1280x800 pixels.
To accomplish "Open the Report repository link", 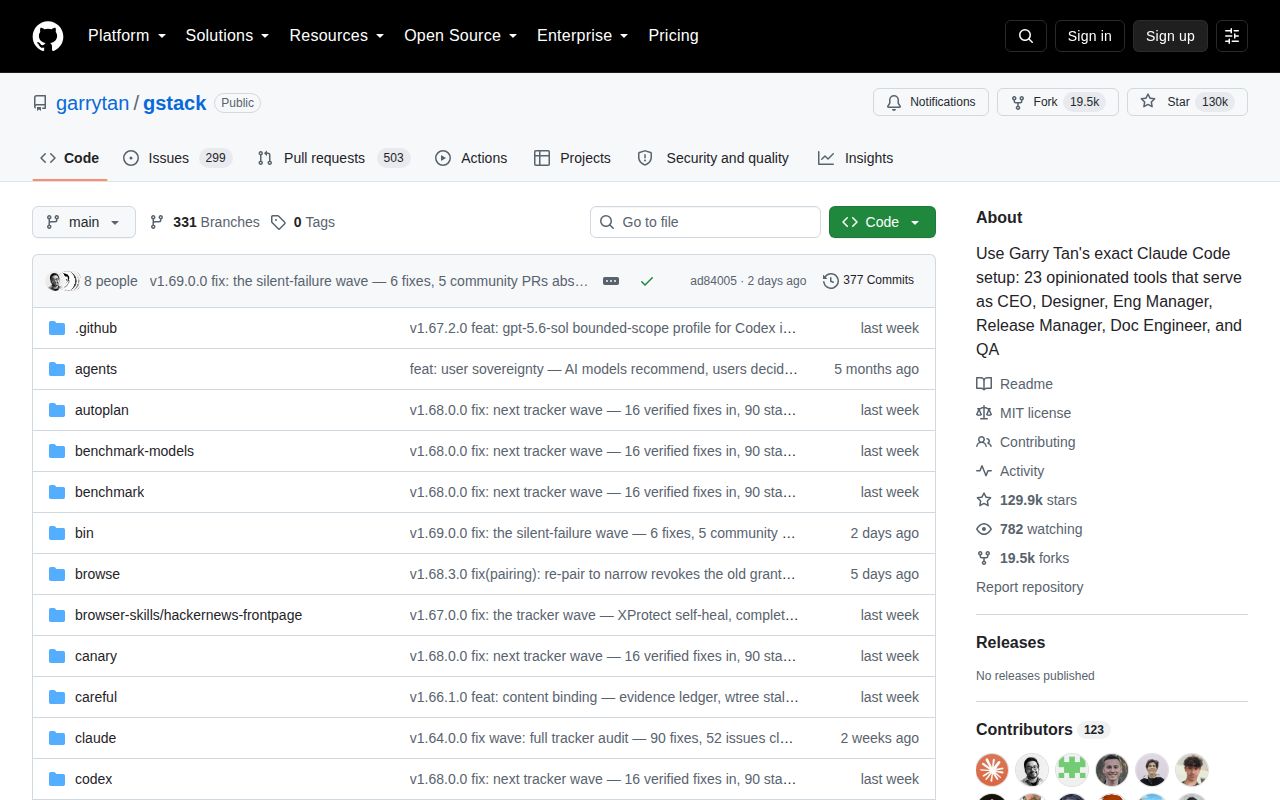I will click(x=1030, y=587).
